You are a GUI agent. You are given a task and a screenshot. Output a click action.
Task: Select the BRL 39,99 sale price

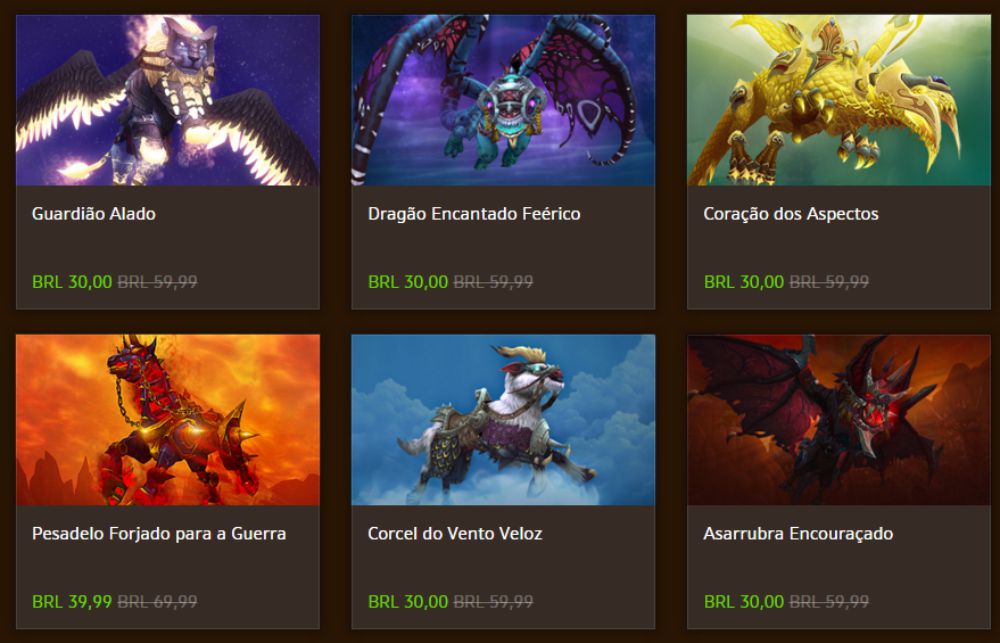[x=72, y=602]
